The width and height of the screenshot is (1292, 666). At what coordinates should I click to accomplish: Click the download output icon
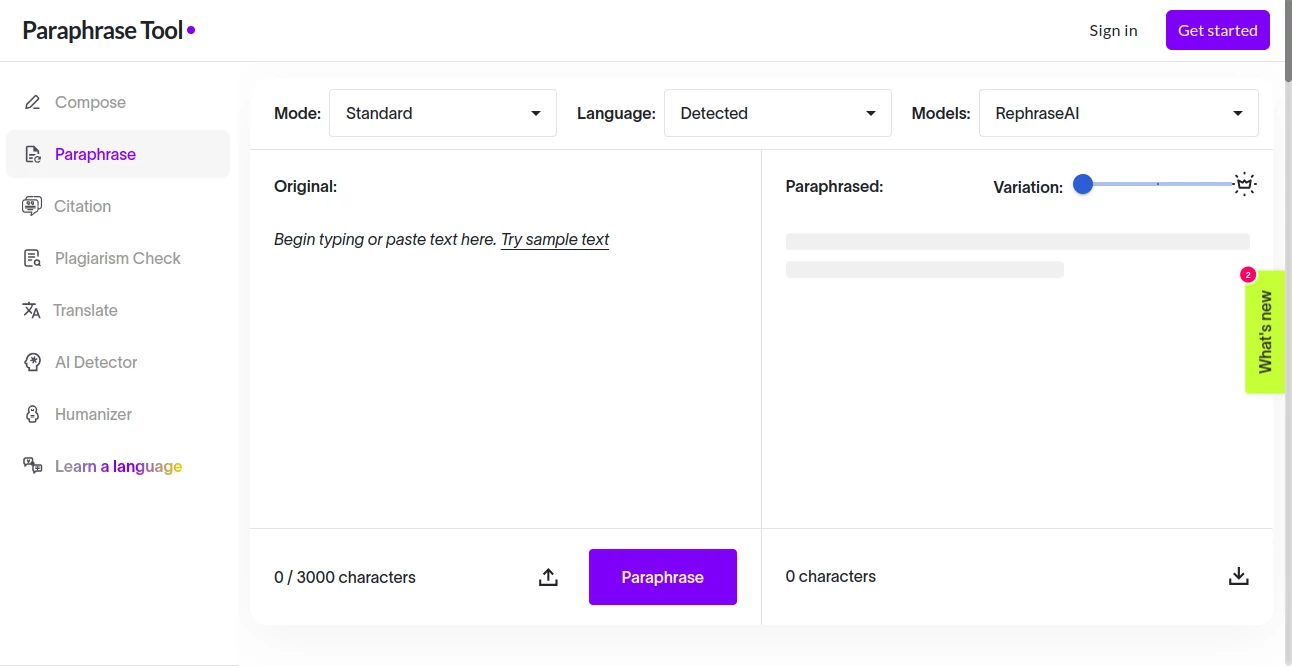click(x=1238, y=576)
